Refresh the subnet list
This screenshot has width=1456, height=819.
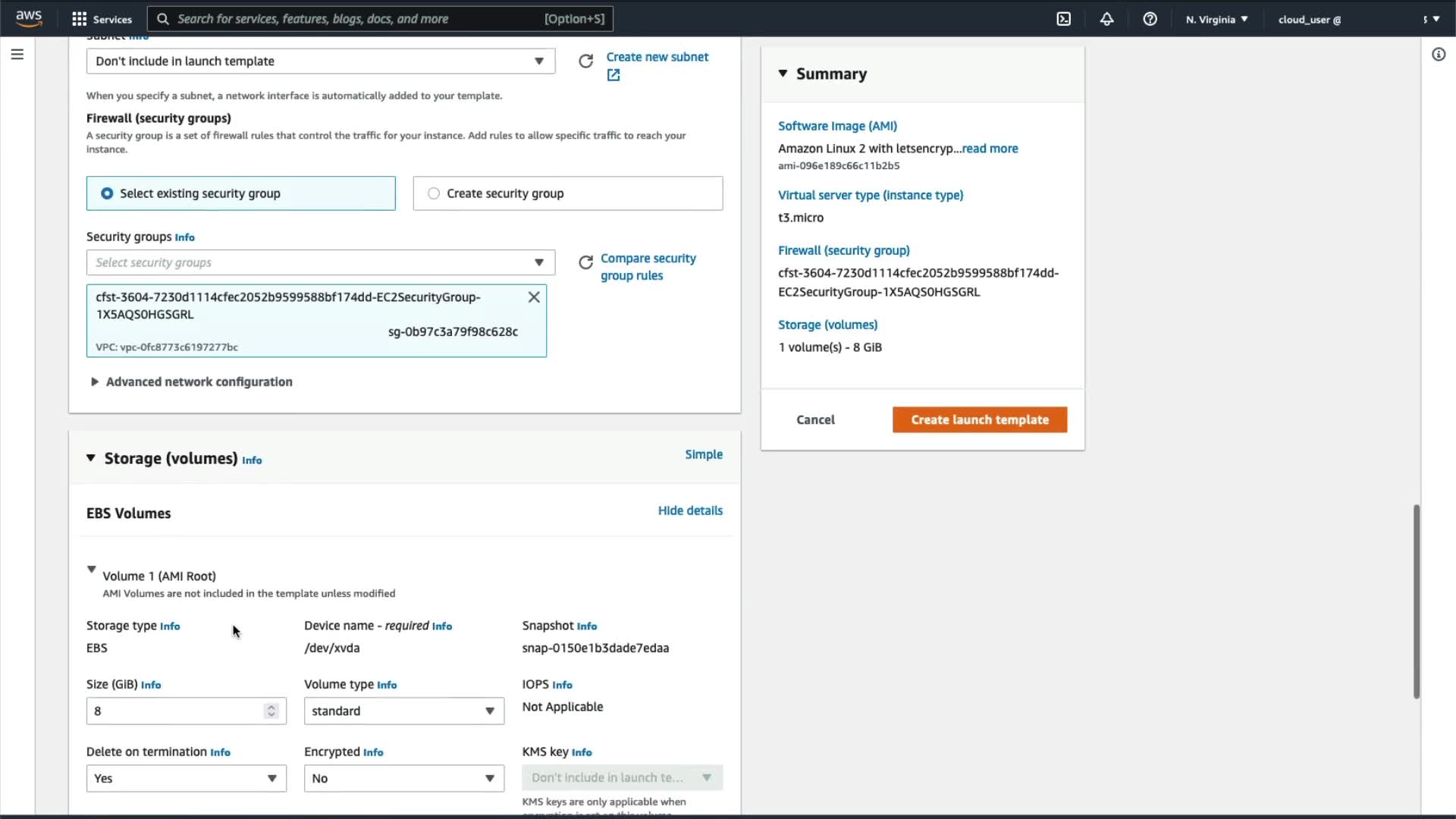click(585, 61)
